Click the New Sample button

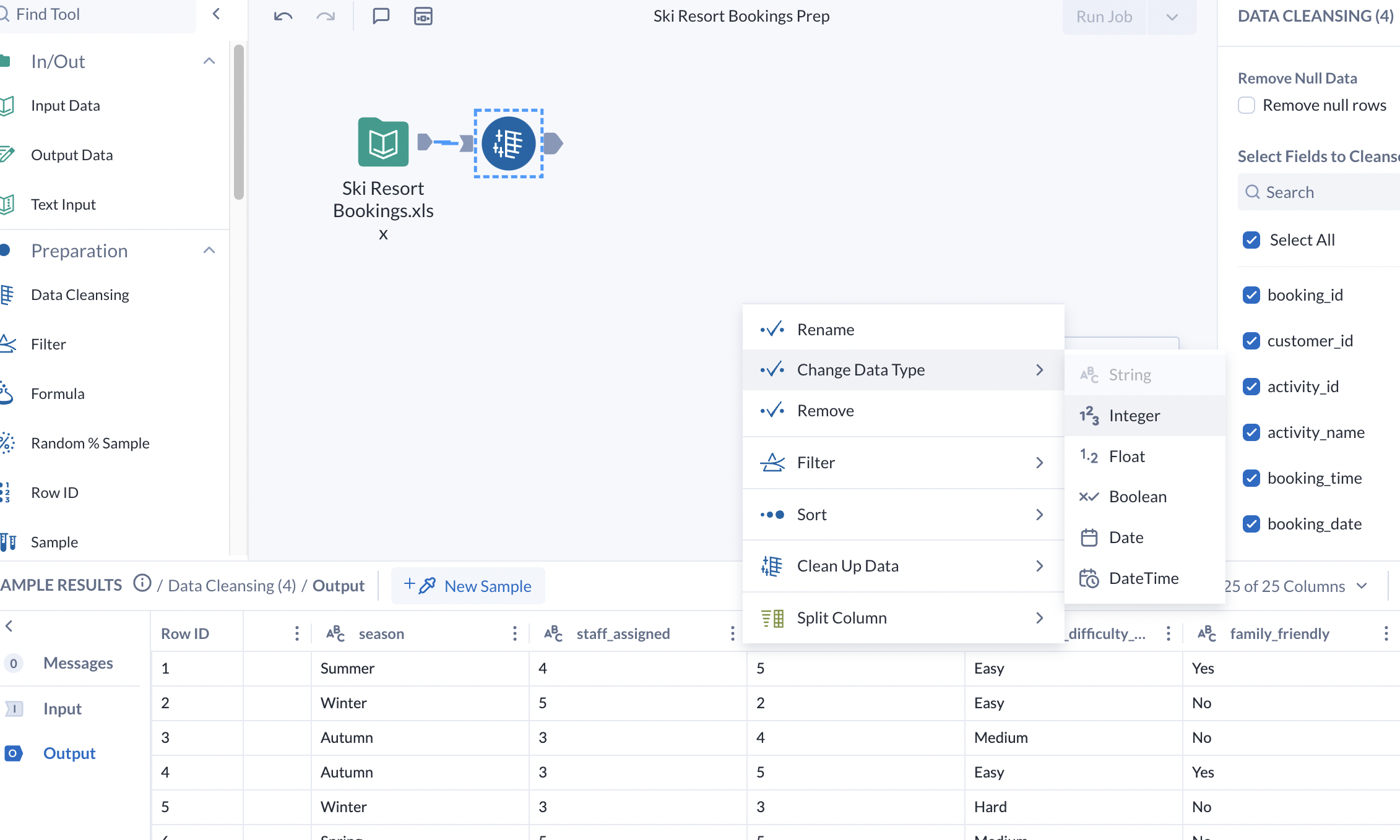click(x=469, y=586)
